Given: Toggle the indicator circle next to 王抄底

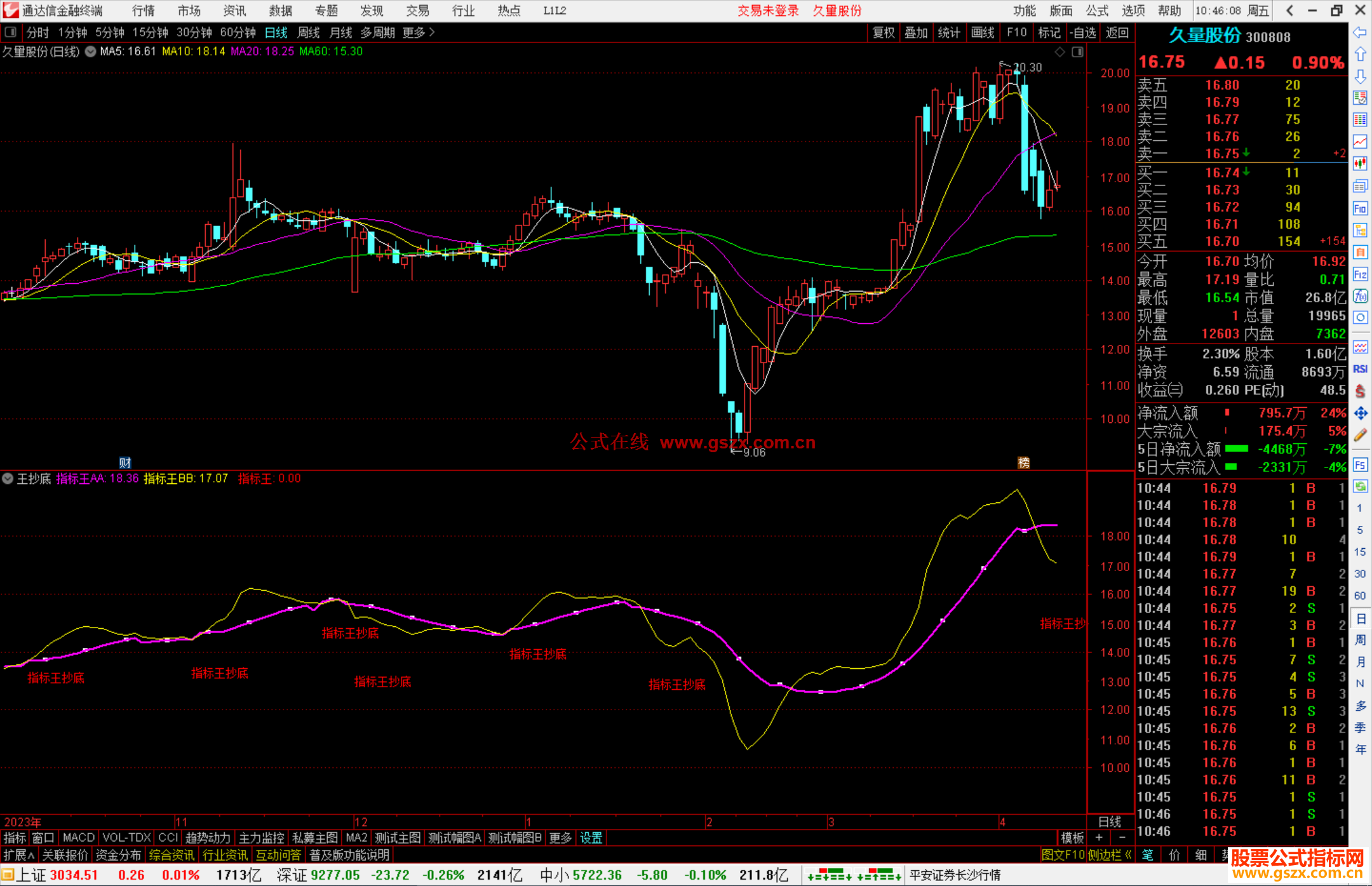Looking at the screenshot, I should [8, 478].
